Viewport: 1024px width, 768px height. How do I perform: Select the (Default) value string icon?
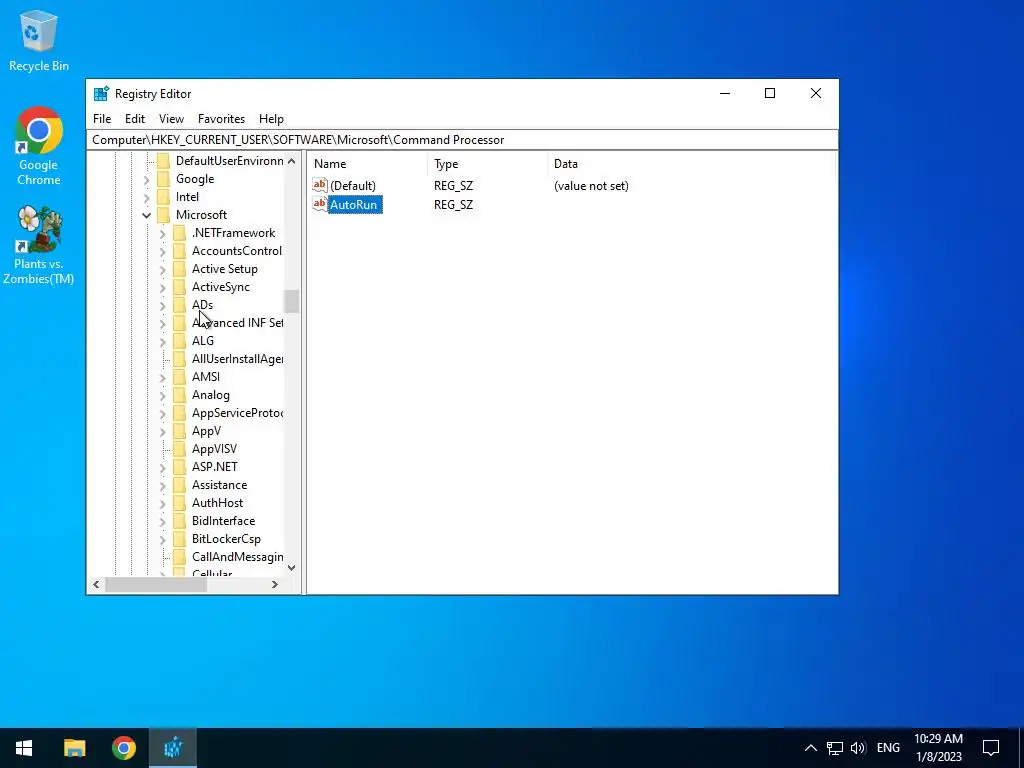pyautogui.click(x=319, y=185)
